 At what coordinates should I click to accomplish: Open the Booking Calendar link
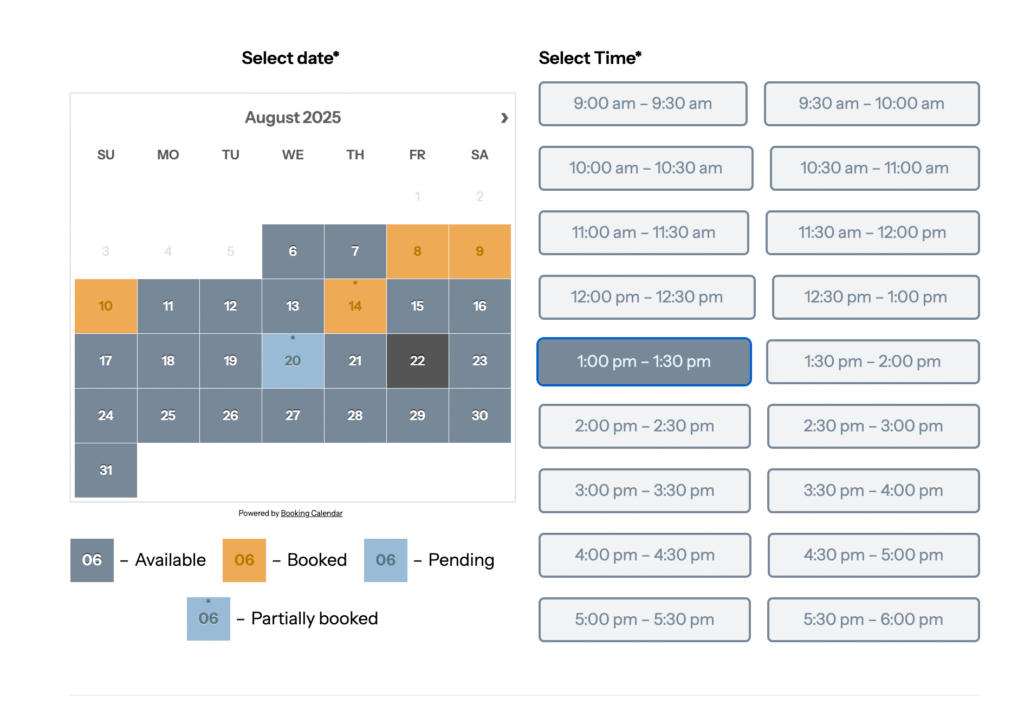[x=311, y=513]
